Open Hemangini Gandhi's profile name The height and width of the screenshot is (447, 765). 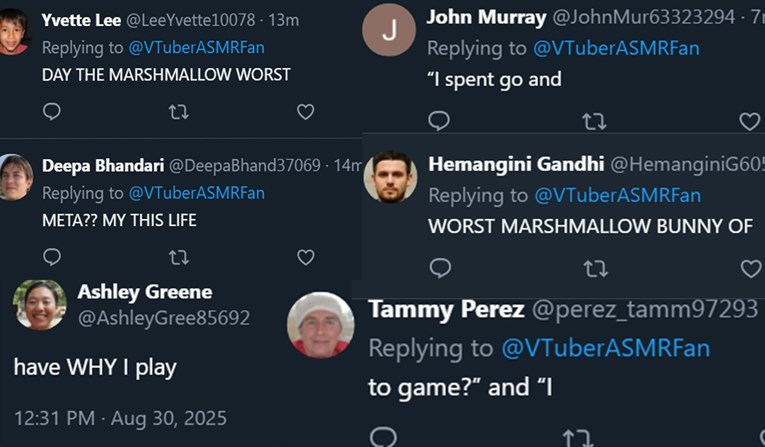[515, 164]
